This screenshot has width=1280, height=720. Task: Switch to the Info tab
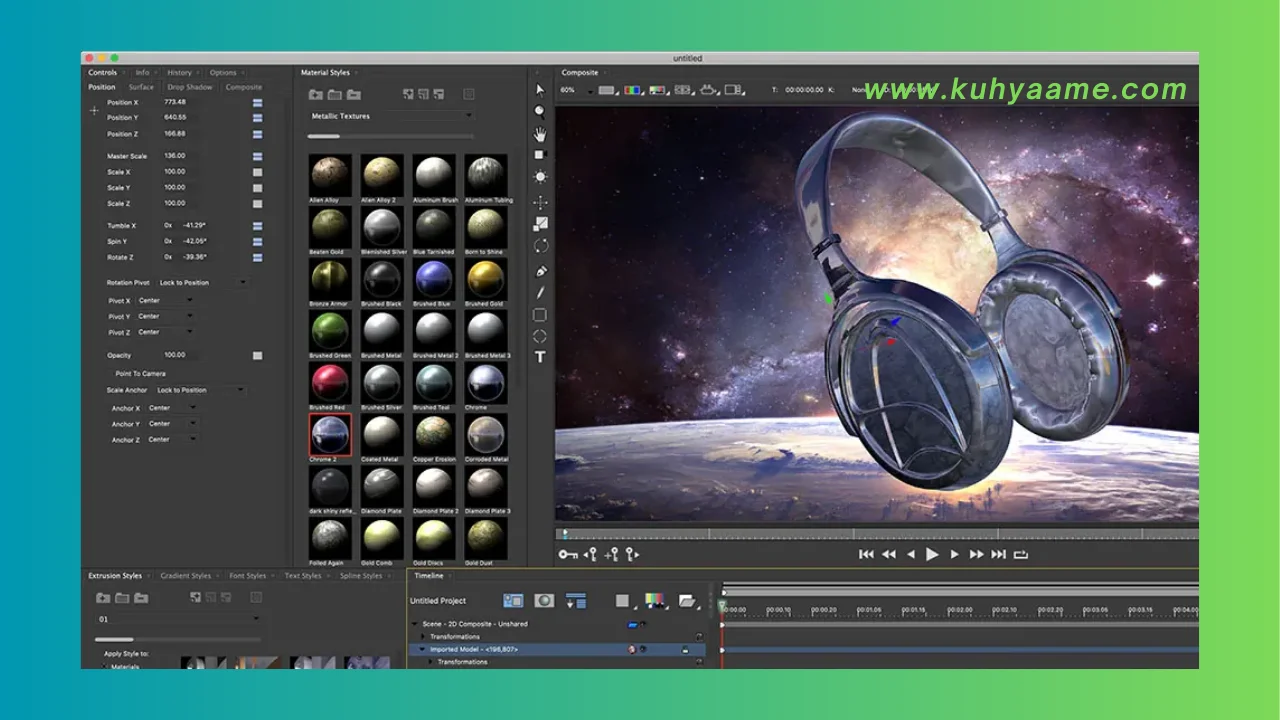pos(143,72)
